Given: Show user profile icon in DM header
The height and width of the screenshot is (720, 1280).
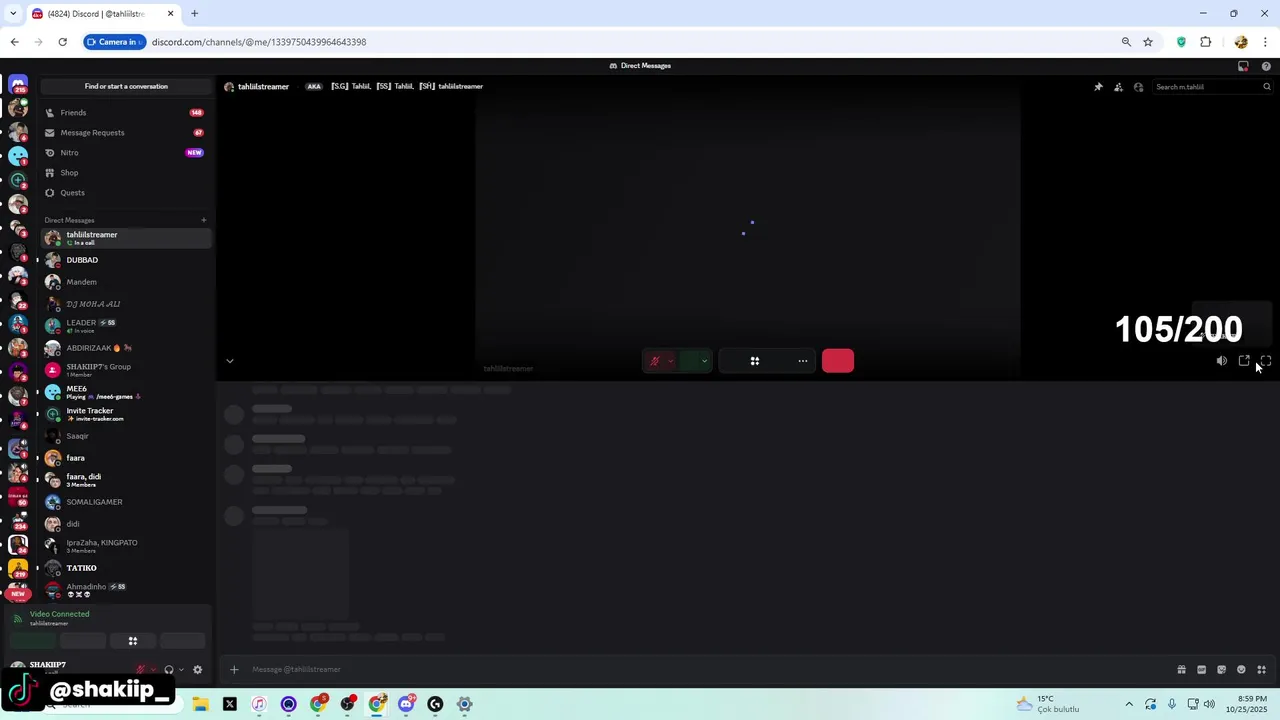Looking at the screenshot, I should (x=1138, y=87).
